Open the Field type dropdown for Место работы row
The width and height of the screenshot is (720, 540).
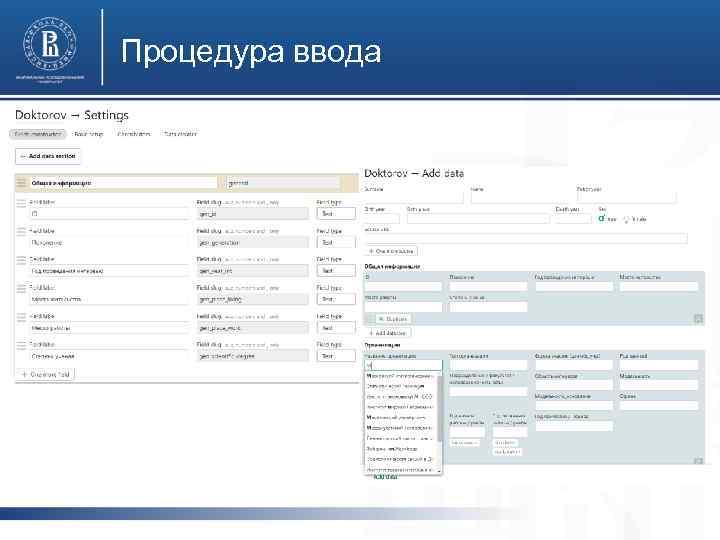(336, 328)
